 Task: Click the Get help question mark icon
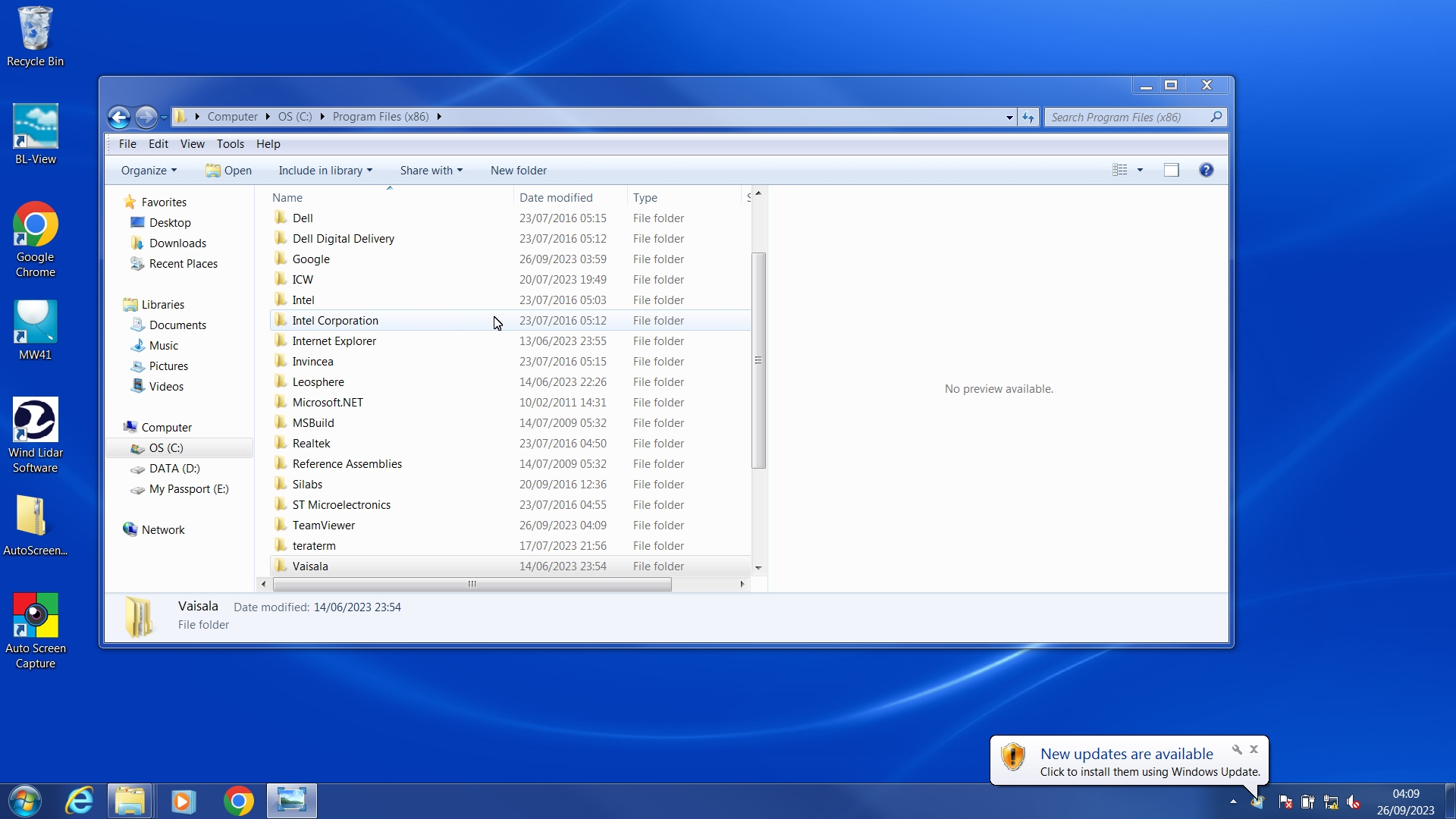point(1206,170)
